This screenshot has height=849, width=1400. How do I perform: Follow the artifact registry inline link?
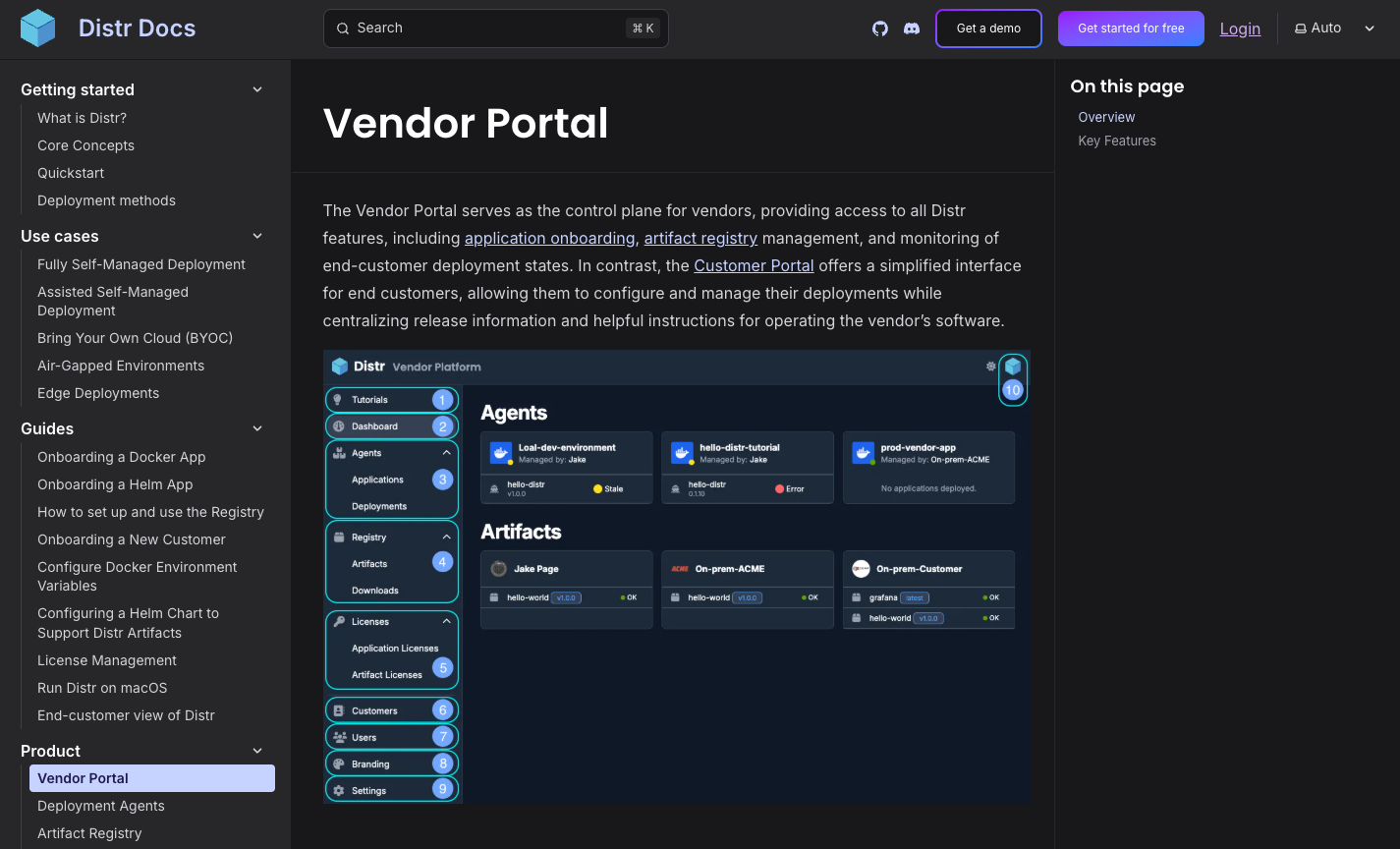pyautogui.click(x=700, y=238)
